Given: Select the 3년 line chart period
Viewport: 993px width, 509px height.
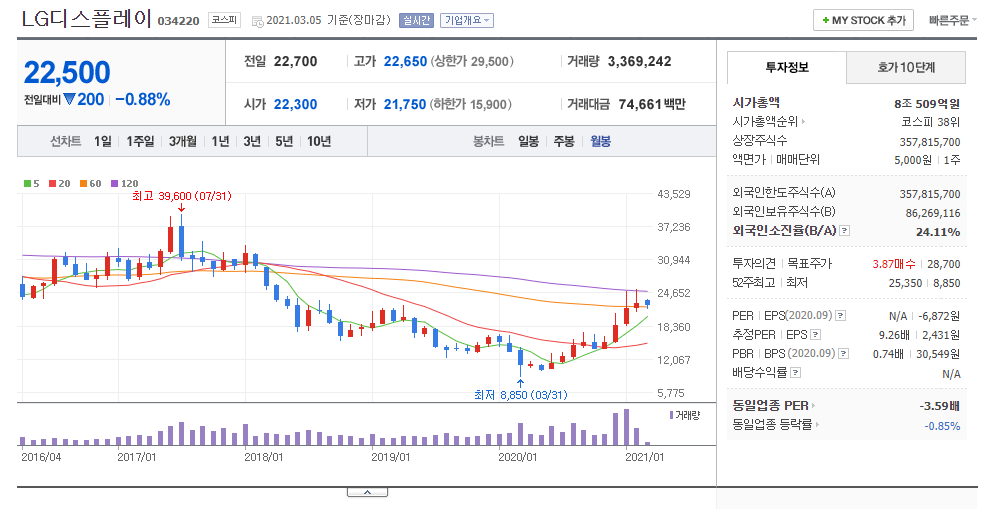Looking at the screenshot, I should click(252, 141).
